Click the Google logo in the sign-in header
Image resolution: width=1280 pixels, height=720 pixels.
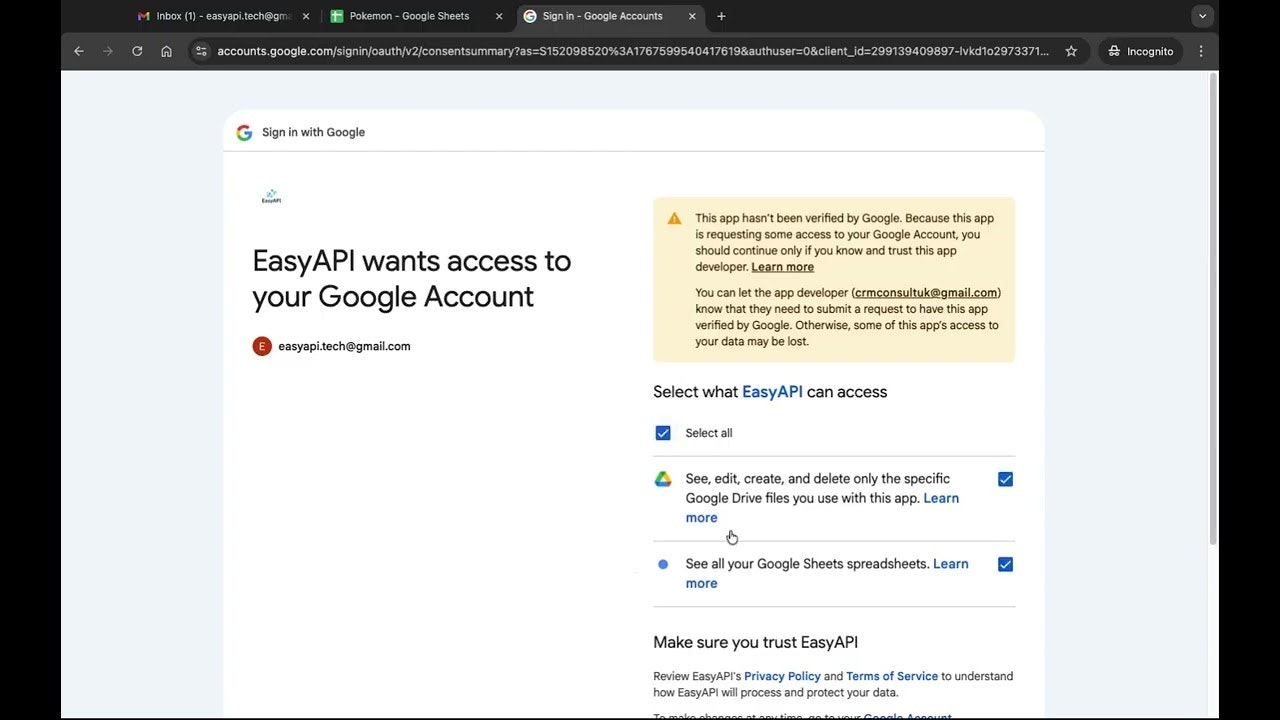coord(244,132)
